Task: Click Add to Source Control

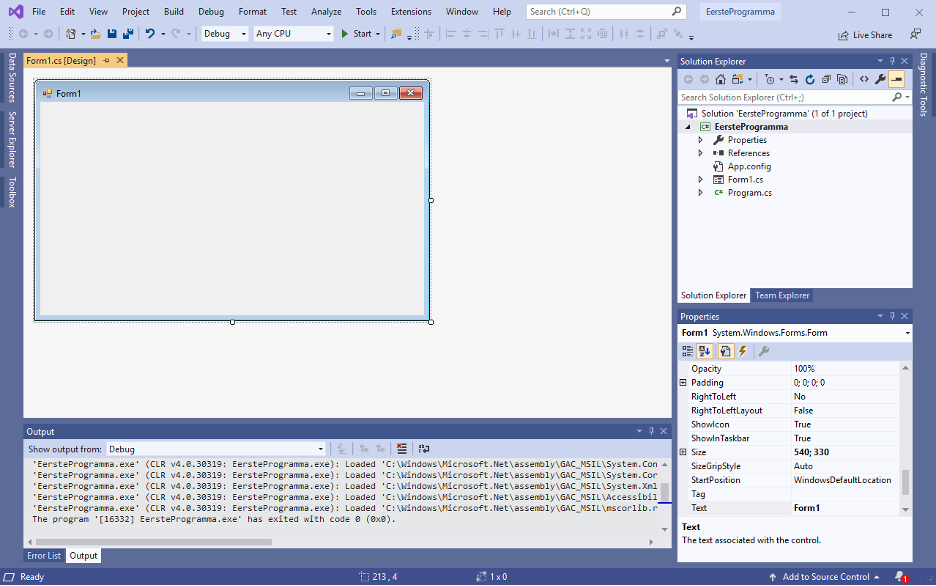Action: coord(826,576)
